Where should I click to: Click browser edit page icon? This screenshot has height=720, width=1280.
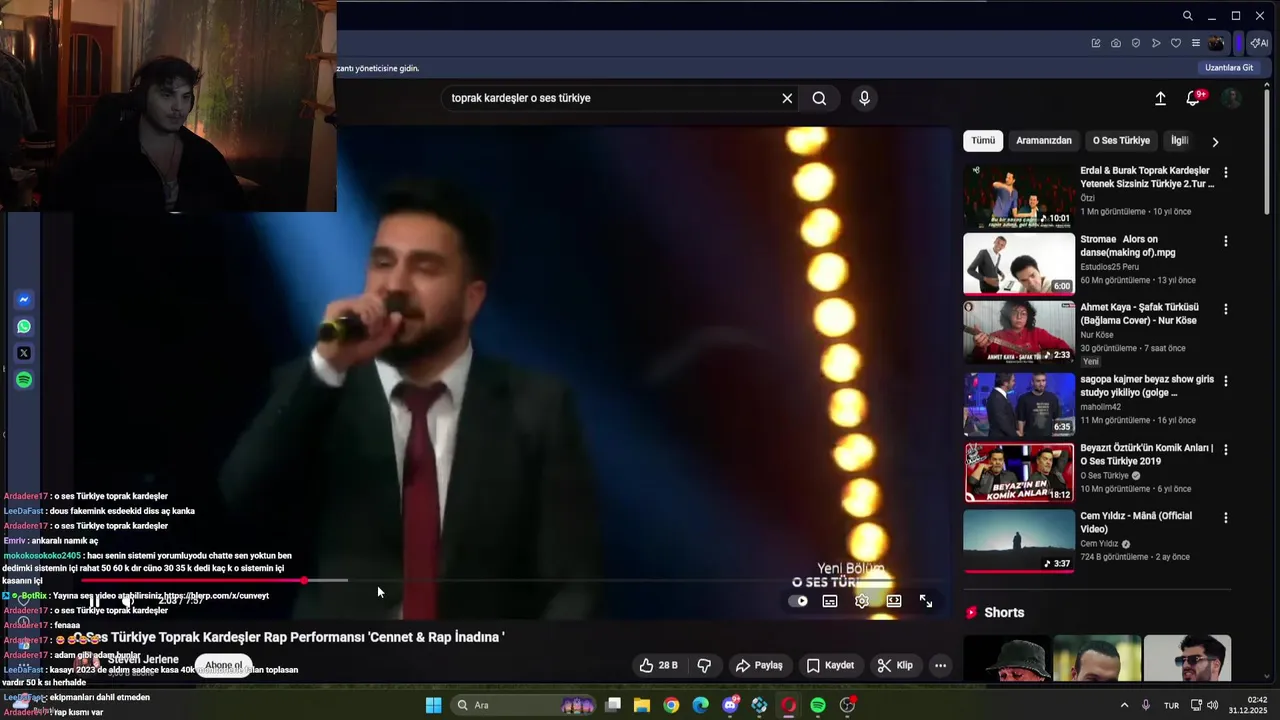coord(1096,43)
